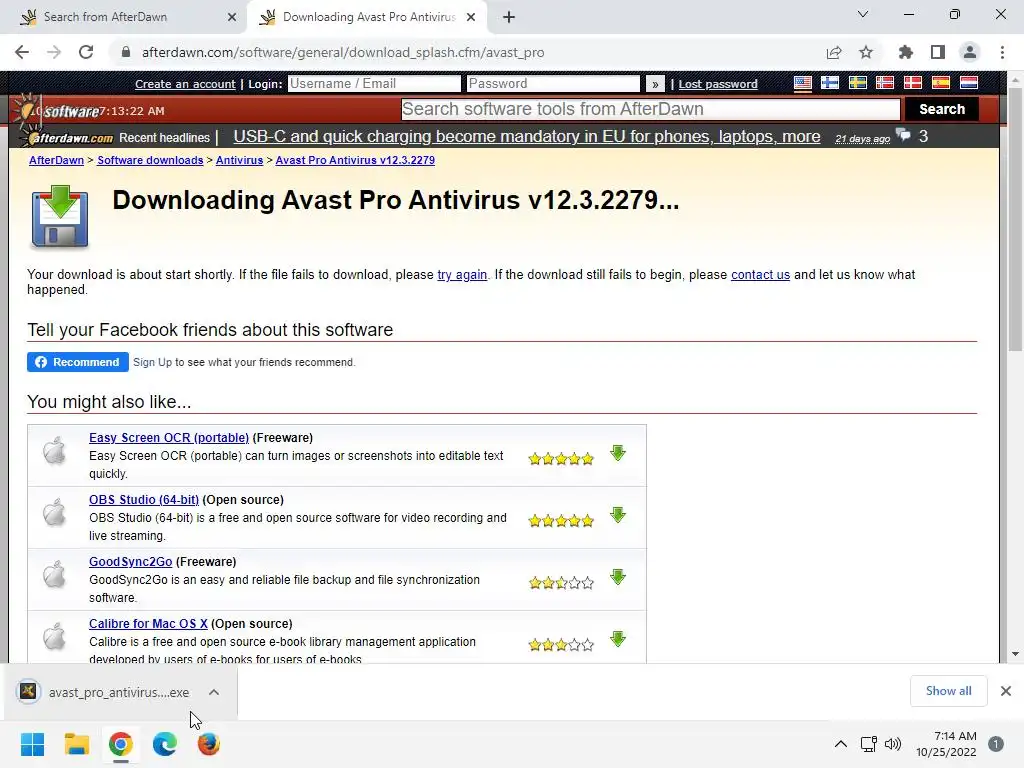Close the Downloading Avast Pro tab

tap(471, 18)
